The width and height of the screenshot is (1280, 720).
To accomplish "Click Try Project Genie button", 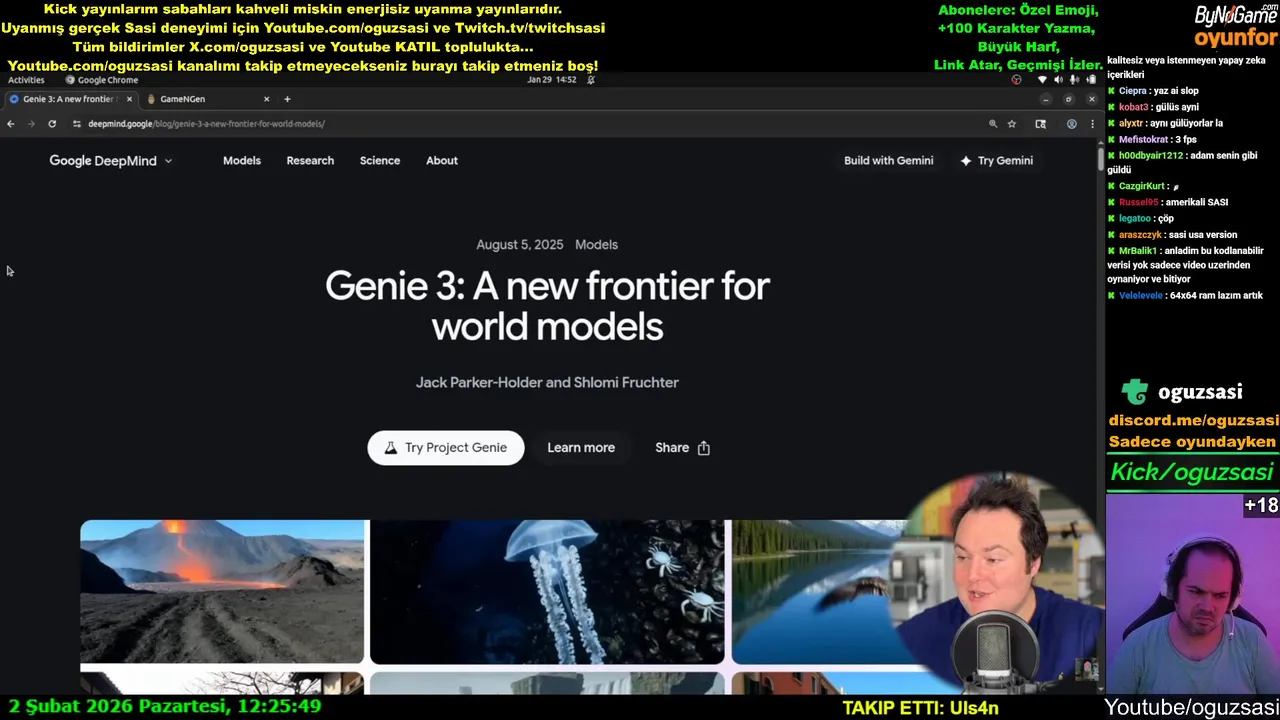I will [x=446, y=448].
